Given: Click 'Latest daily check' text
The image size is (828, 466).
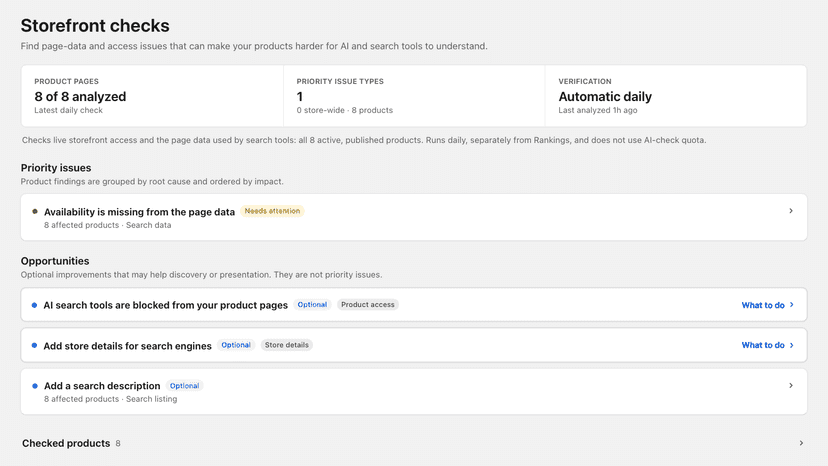Looking at the screenshot, I should (69, 110).
